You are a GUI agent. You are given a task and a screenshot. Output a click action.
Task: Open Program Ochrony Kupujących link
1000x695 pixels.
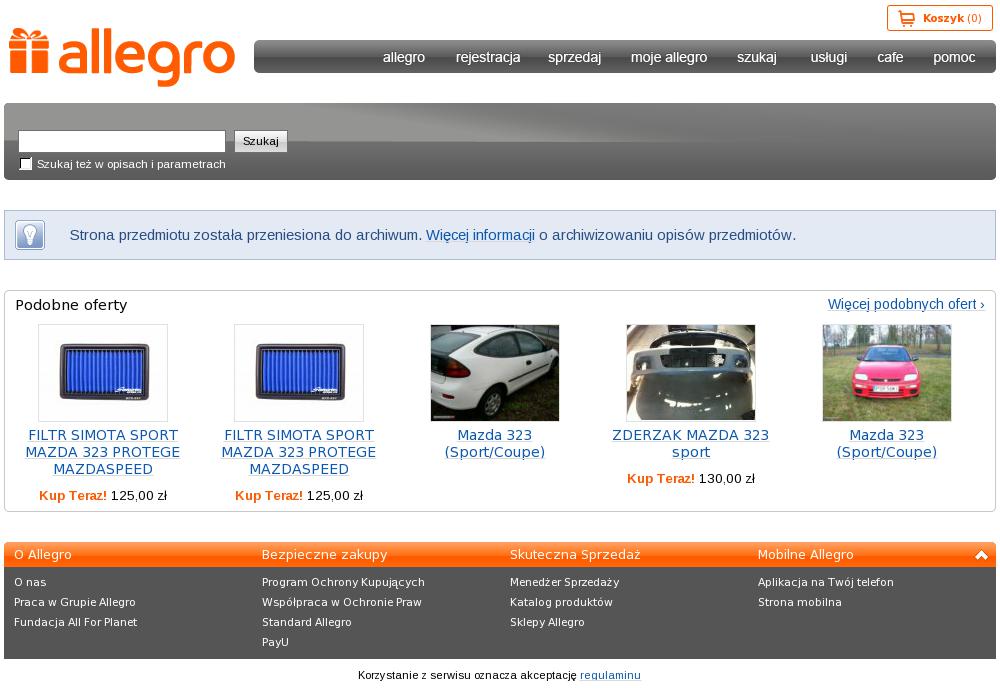[343, 582]
